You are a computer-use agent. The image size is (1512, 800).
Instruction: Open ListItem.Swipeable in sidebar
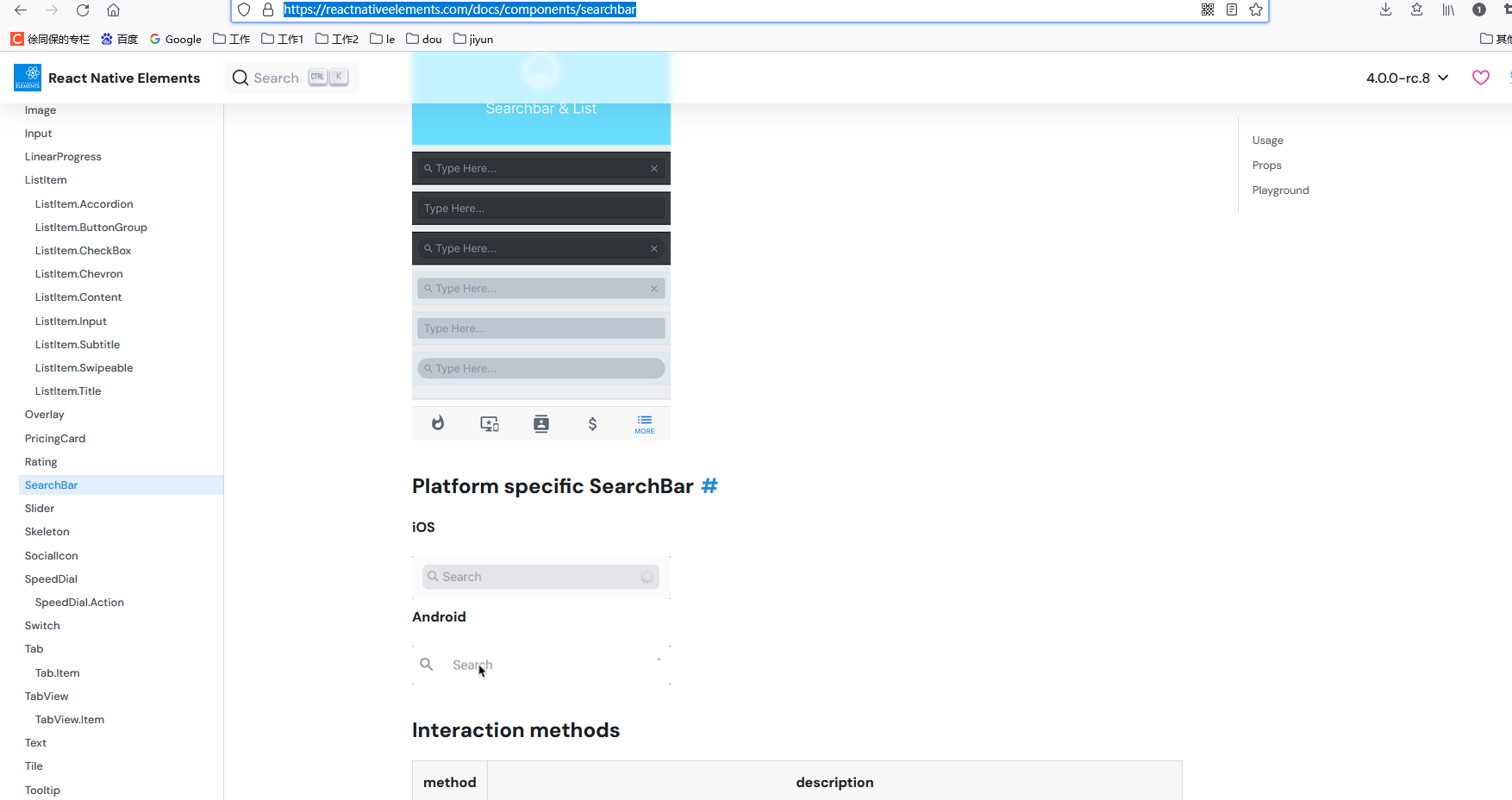(x=84, y=367)
